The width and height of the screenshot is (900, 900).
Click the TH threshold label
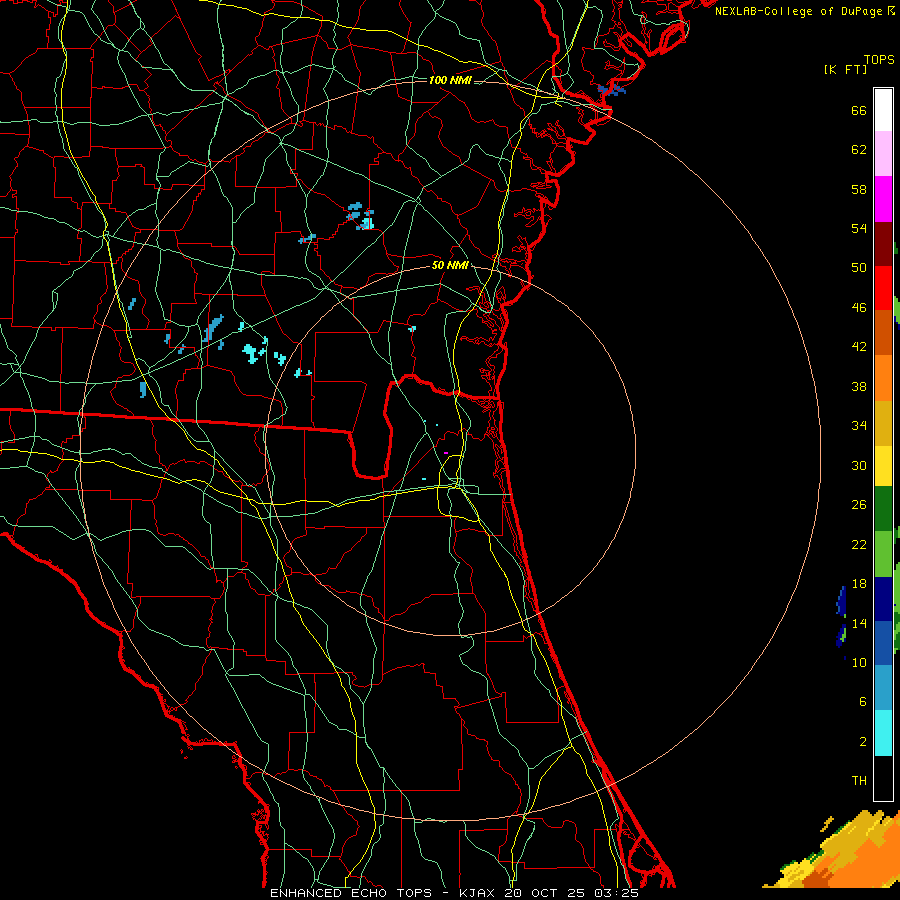click(x=859, y=781)
